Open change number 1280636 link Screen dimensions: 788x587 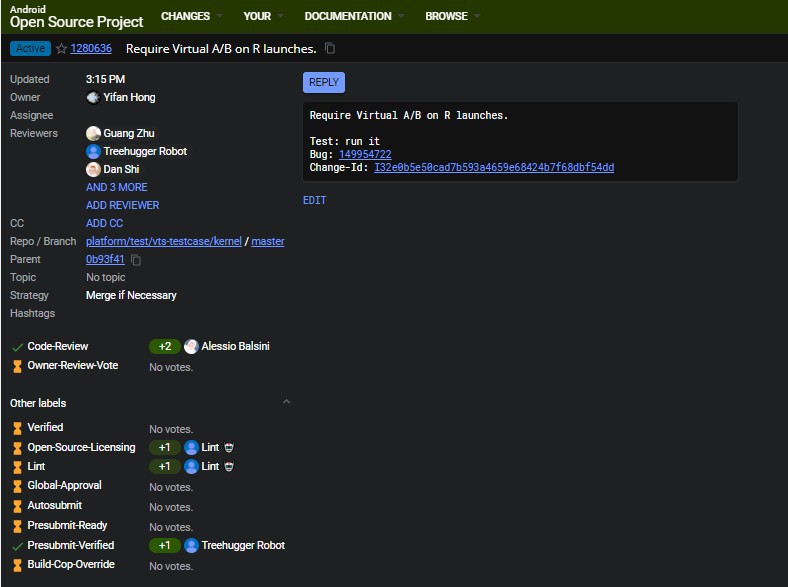coord(91,48)
